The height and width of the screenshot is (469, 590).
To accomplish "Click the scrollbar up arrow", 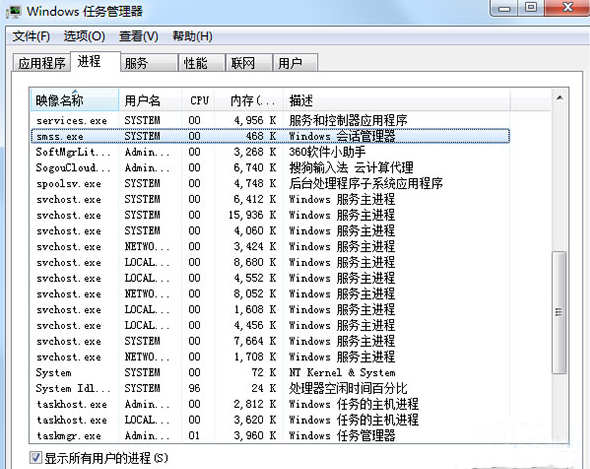I will pos(560,98).
